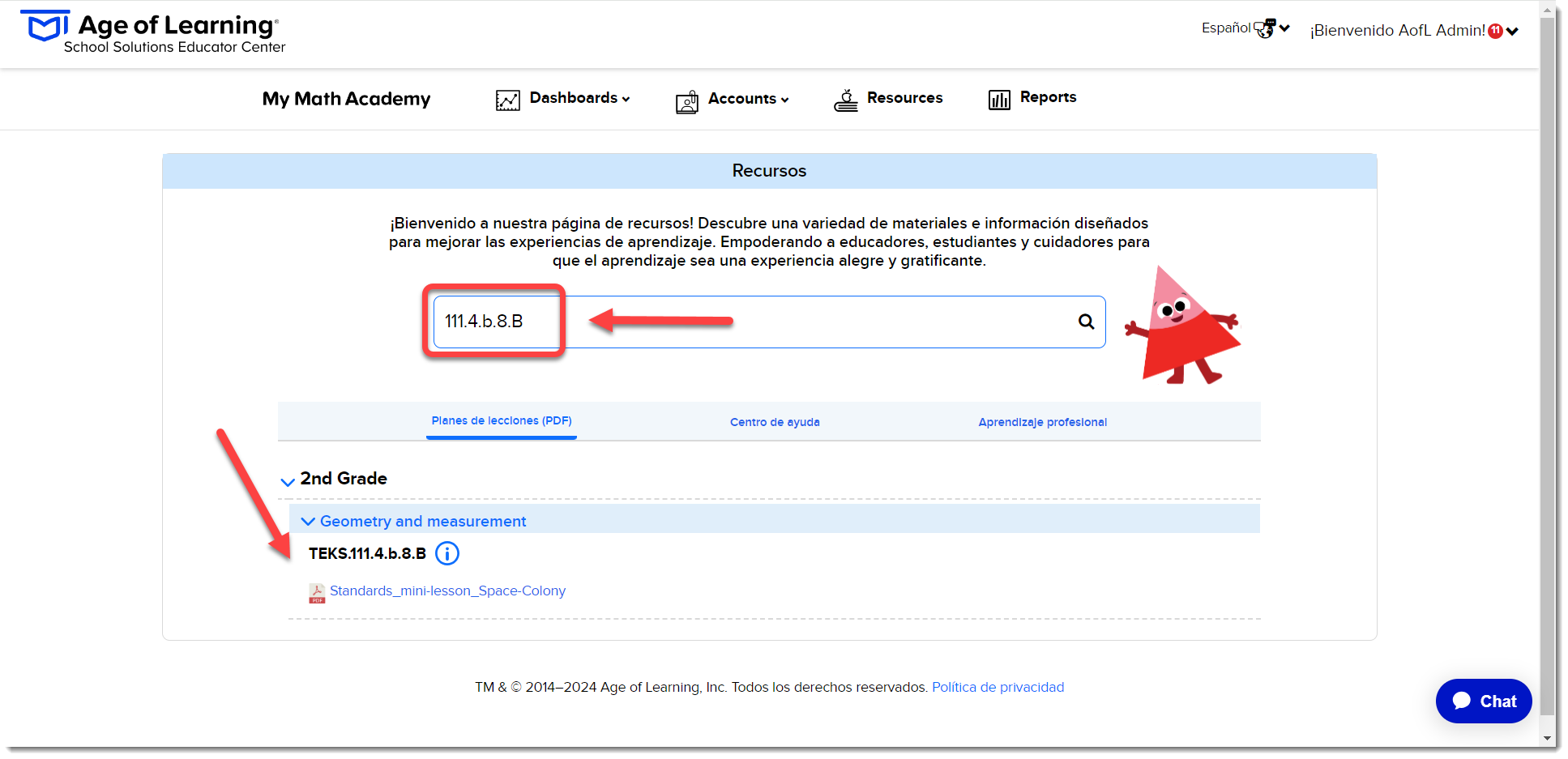The height and width of the screenshot is (759, 1568).
Task: Switch to Centro de ayuda tab
Action: point(775,422)
